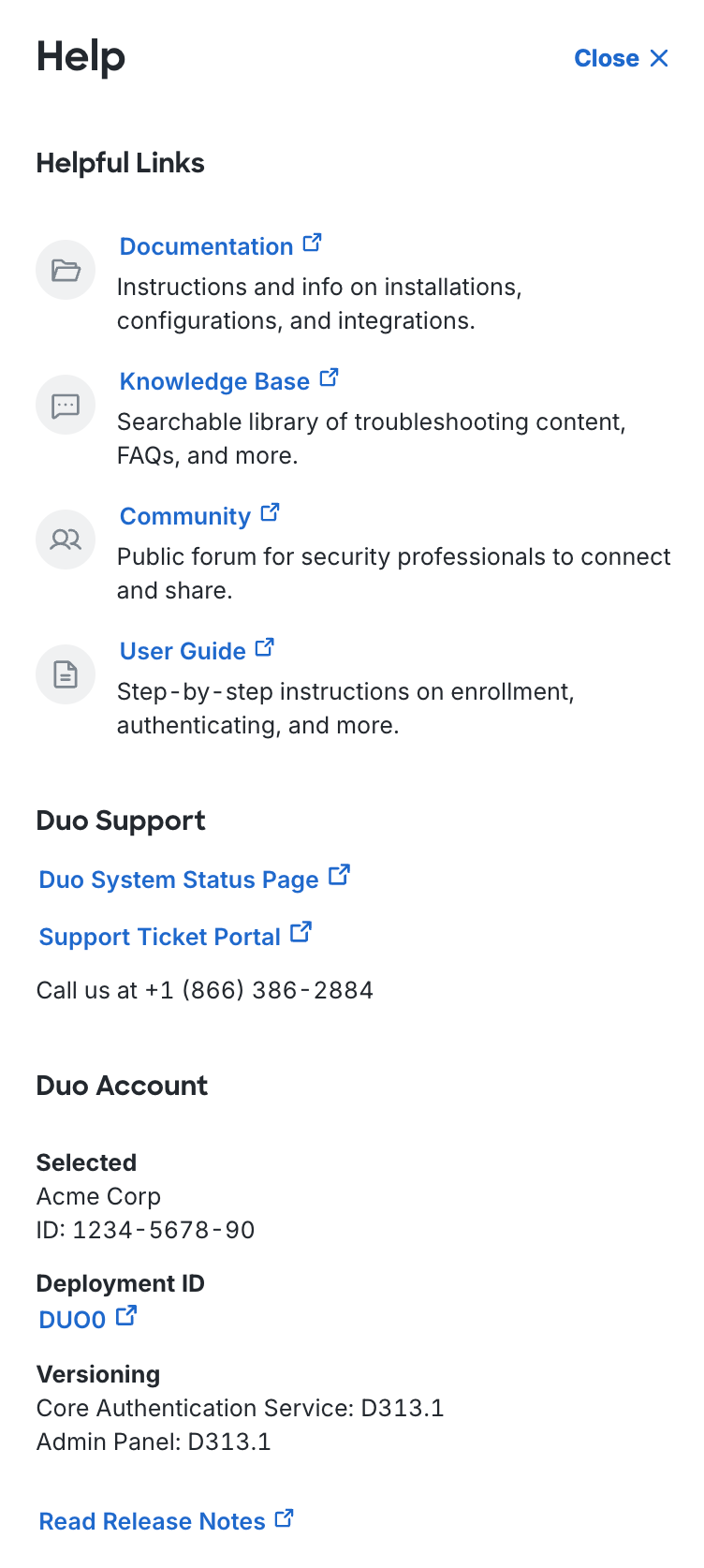Open the Knowledge Base link

[214, 382]
